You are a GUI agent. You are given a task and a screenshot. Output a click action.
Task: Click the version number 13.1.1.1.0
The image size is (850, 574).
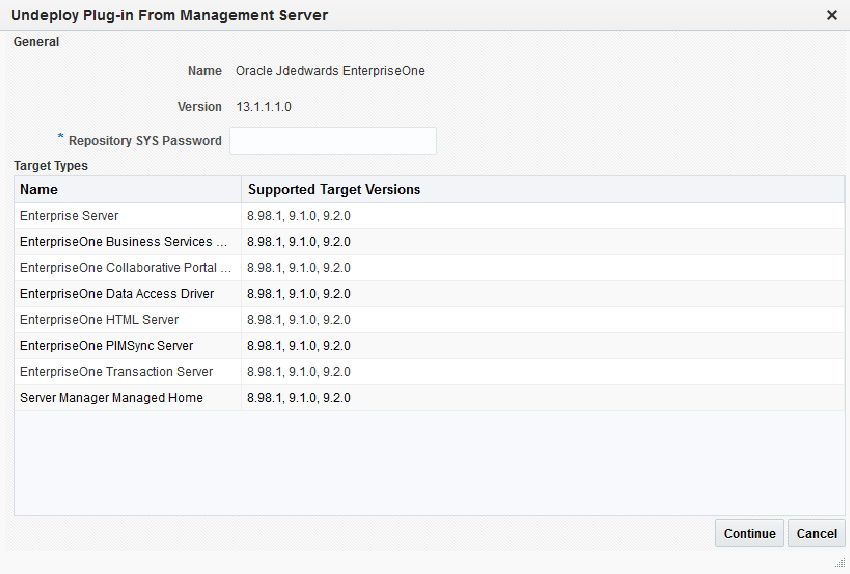[x=264, y=106]
